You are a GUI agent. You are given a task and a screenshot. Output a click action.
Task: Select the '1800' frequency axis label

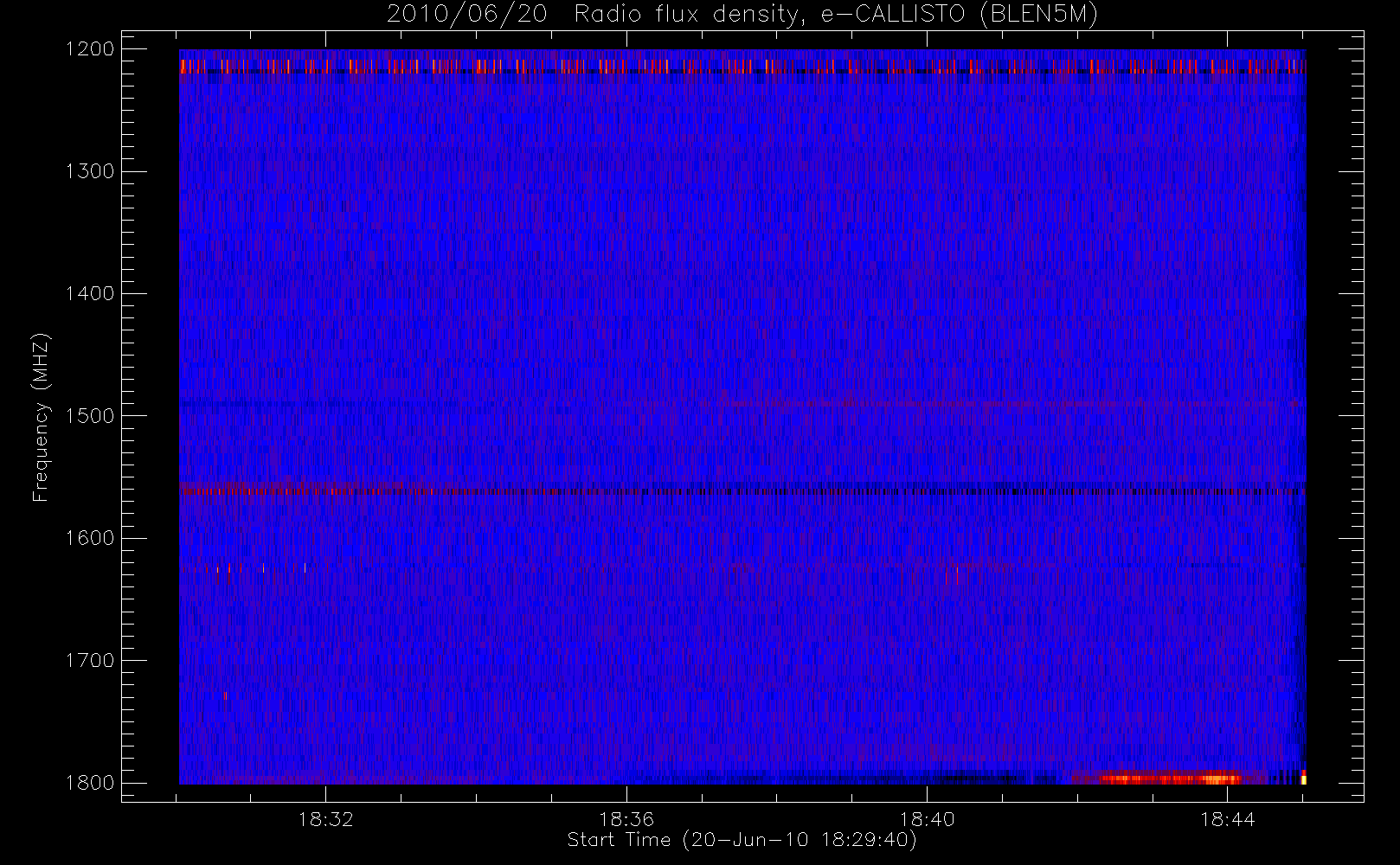91,783
